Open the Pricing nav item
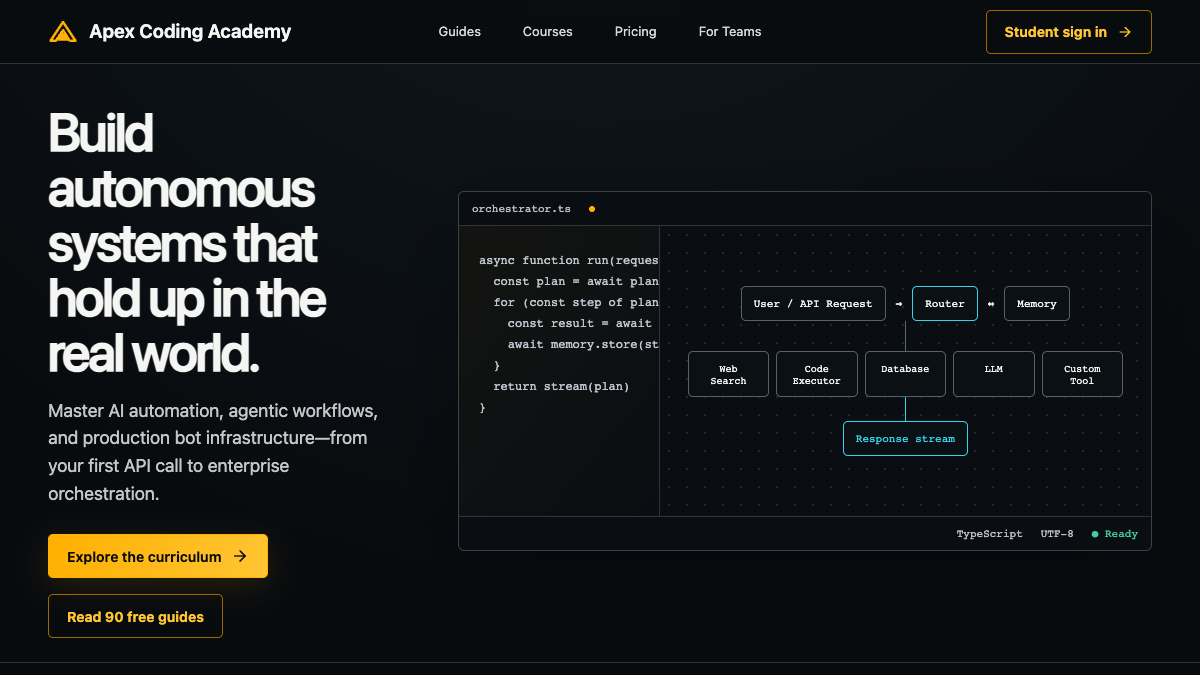This screenshot has width=1200, height=675. click(x=636, y=32)
